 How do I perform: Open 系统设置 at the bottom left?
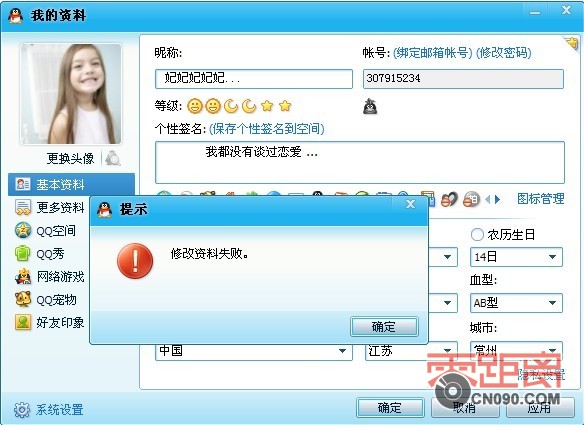[x=48, y=410]
